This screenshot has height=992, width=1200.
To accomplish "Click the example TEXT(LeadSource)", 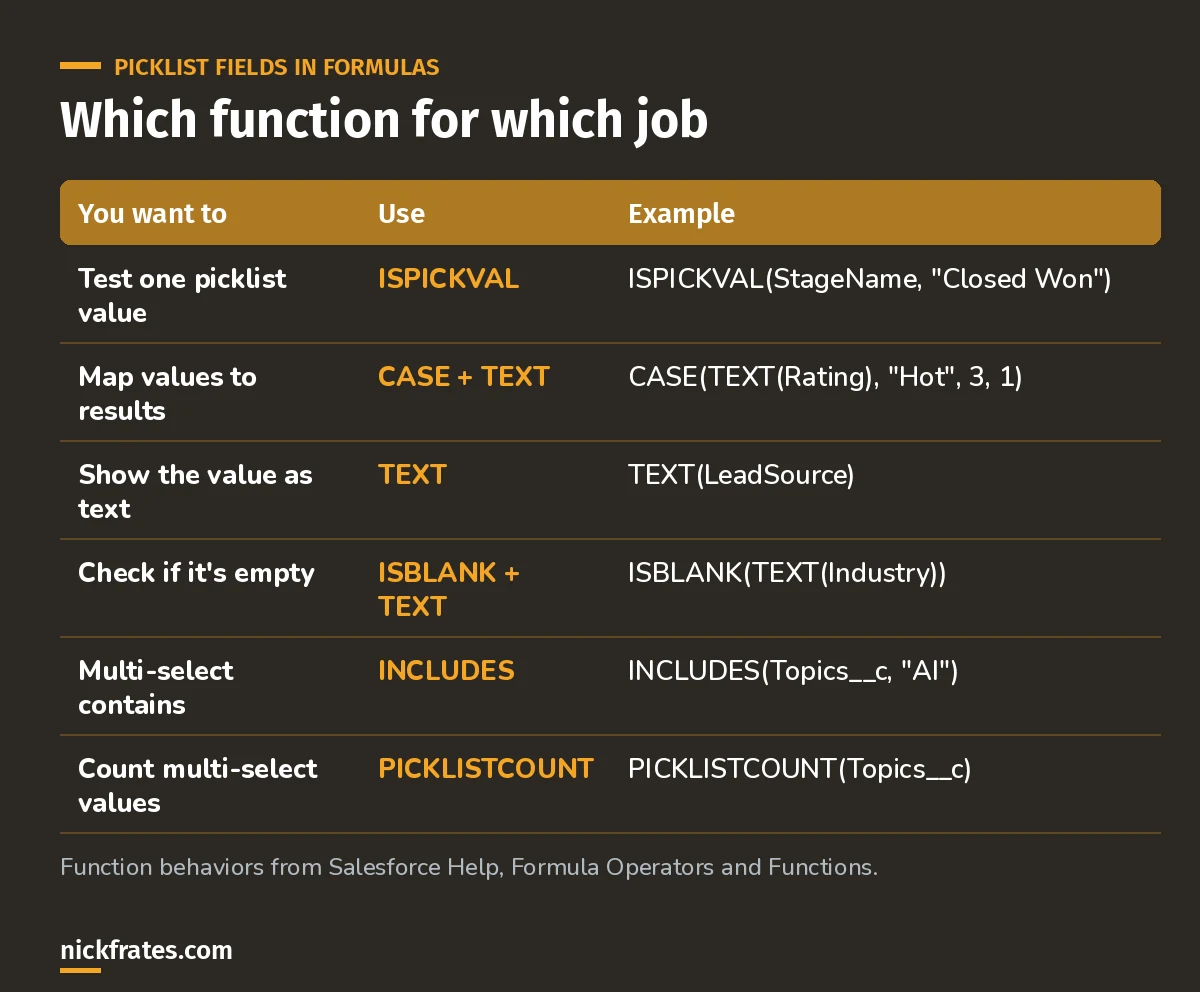I will pyautogui.click(x=741, y=474).
